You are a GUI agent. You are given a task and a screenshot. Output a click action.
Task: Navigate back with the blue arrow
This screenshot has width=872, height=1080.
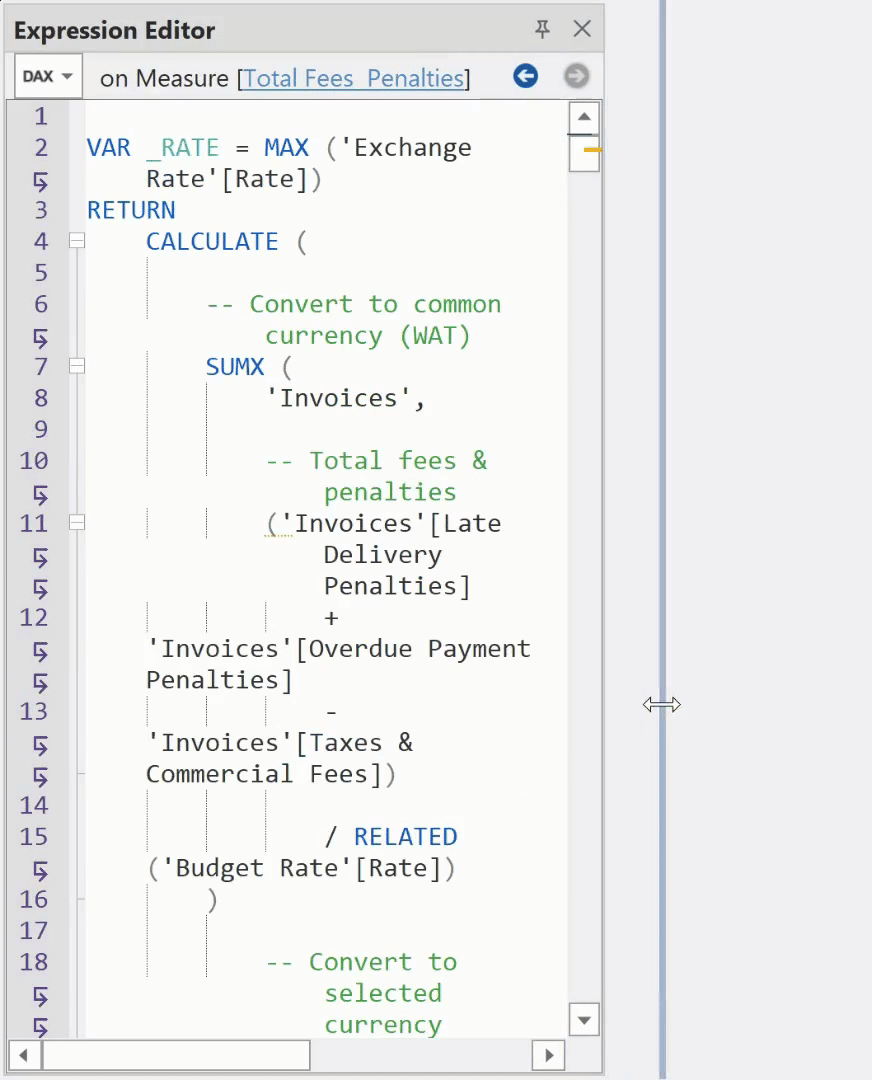coord(526,76)
